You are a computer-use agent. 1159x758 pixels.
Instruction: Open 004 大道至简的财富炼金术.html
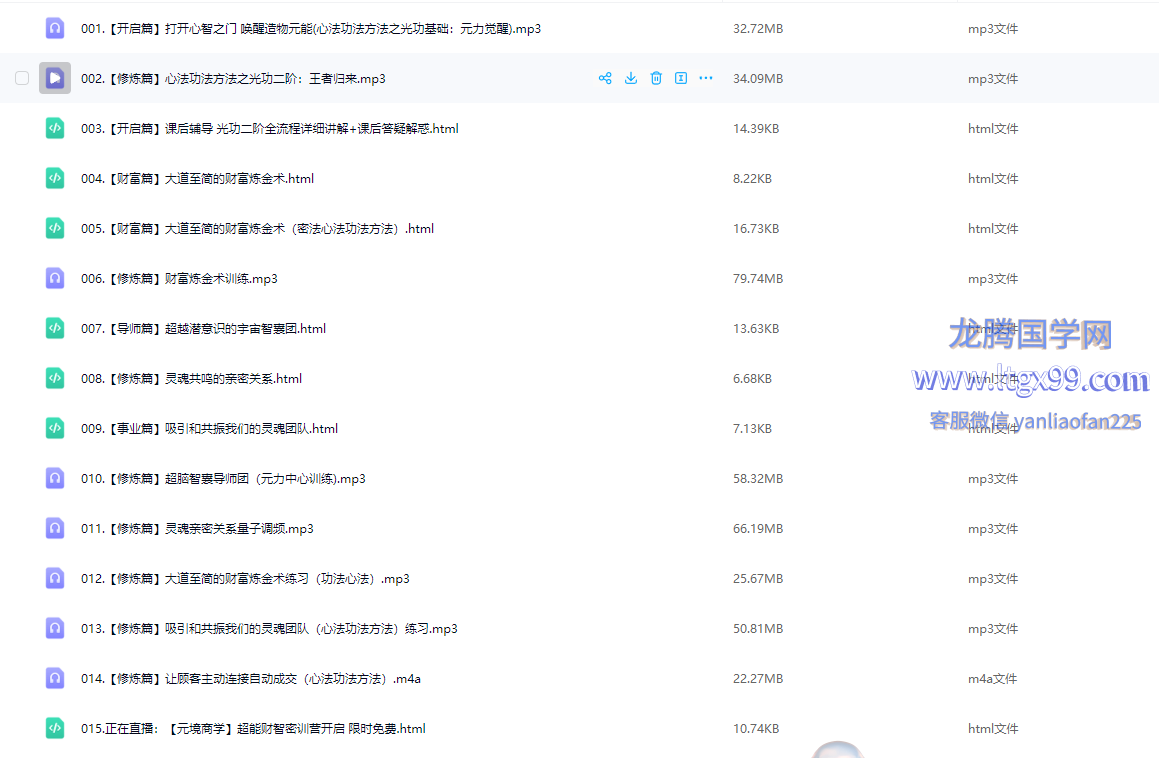click(197, 179)
